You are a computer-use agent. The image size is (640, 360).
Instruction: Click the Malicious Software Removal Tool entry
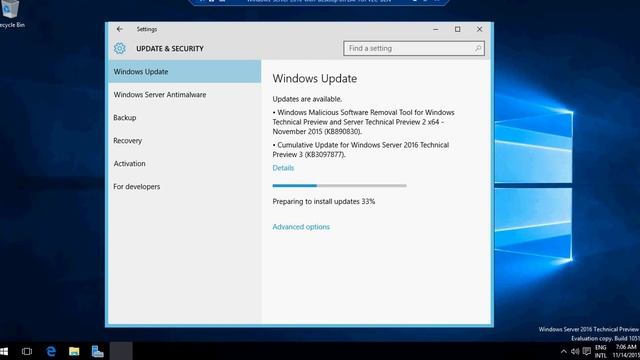(x=363, y=122)
